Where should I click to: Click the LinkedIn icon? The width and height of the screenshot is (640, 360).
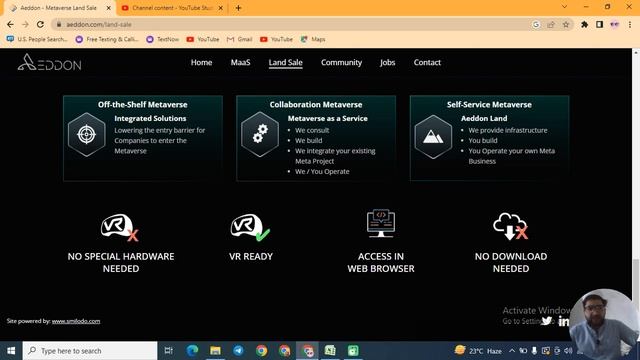pos(564,321)
